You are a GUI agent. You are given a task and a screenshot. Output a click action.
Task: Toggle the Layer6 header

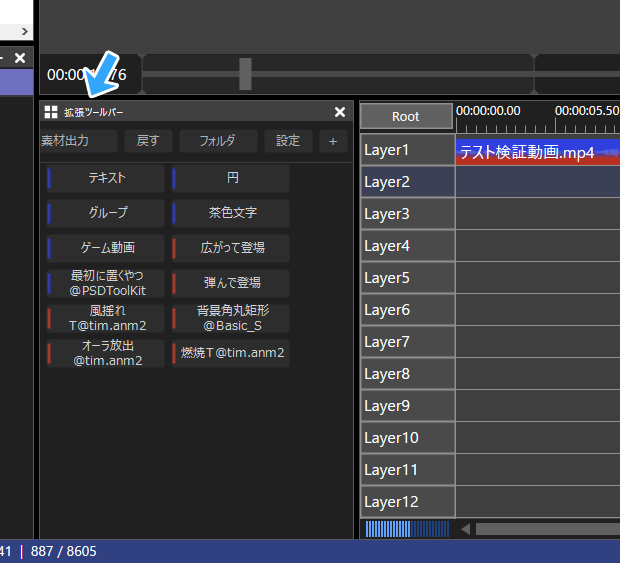[408, 310]
